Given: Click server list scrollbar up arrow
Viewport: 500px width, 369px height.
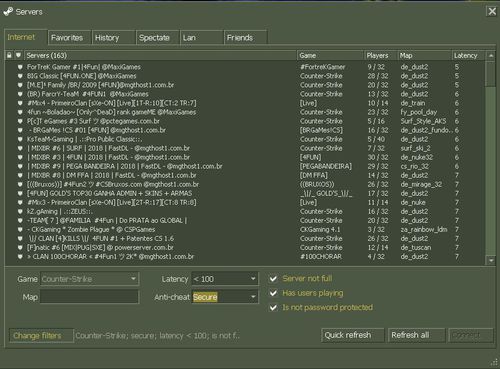Looking at the screenshot, I should point(491,56).
